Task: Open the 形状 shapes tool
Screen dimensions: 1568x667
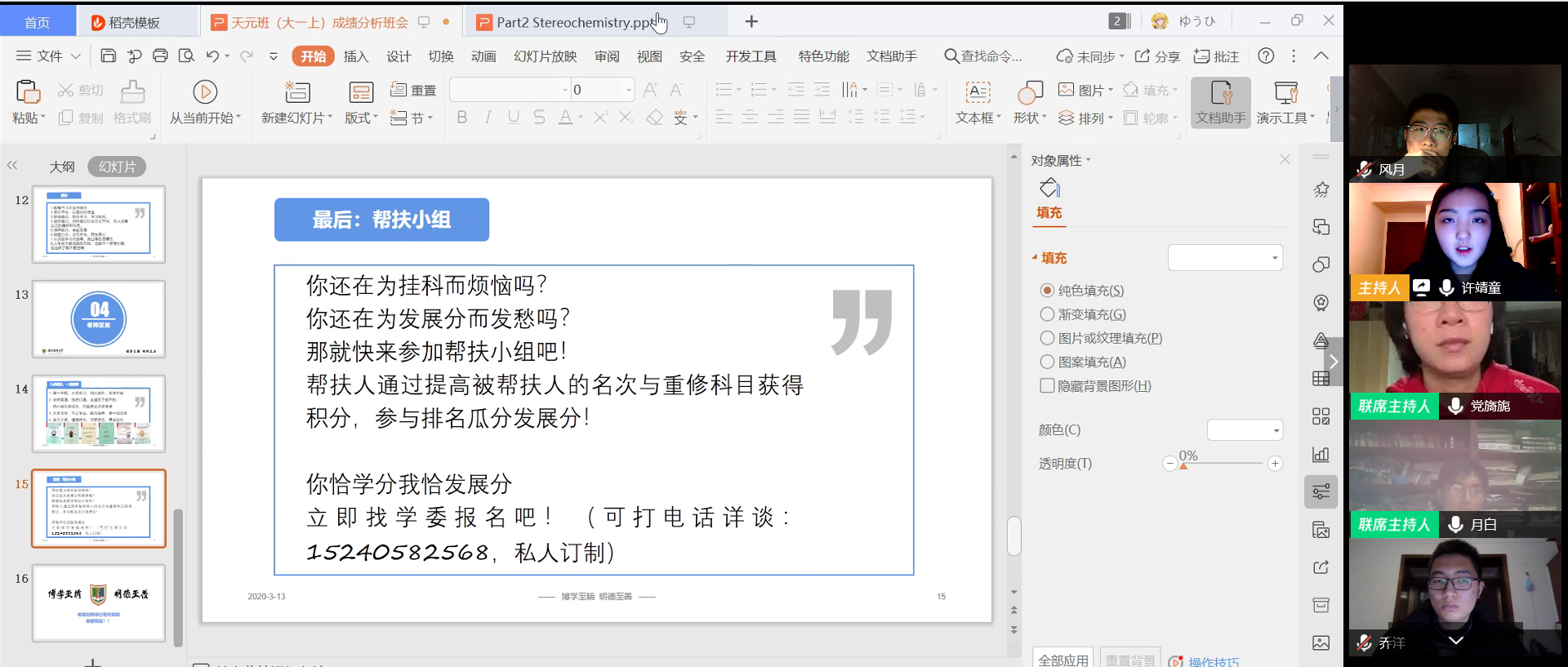Action: coord(1029,91)
